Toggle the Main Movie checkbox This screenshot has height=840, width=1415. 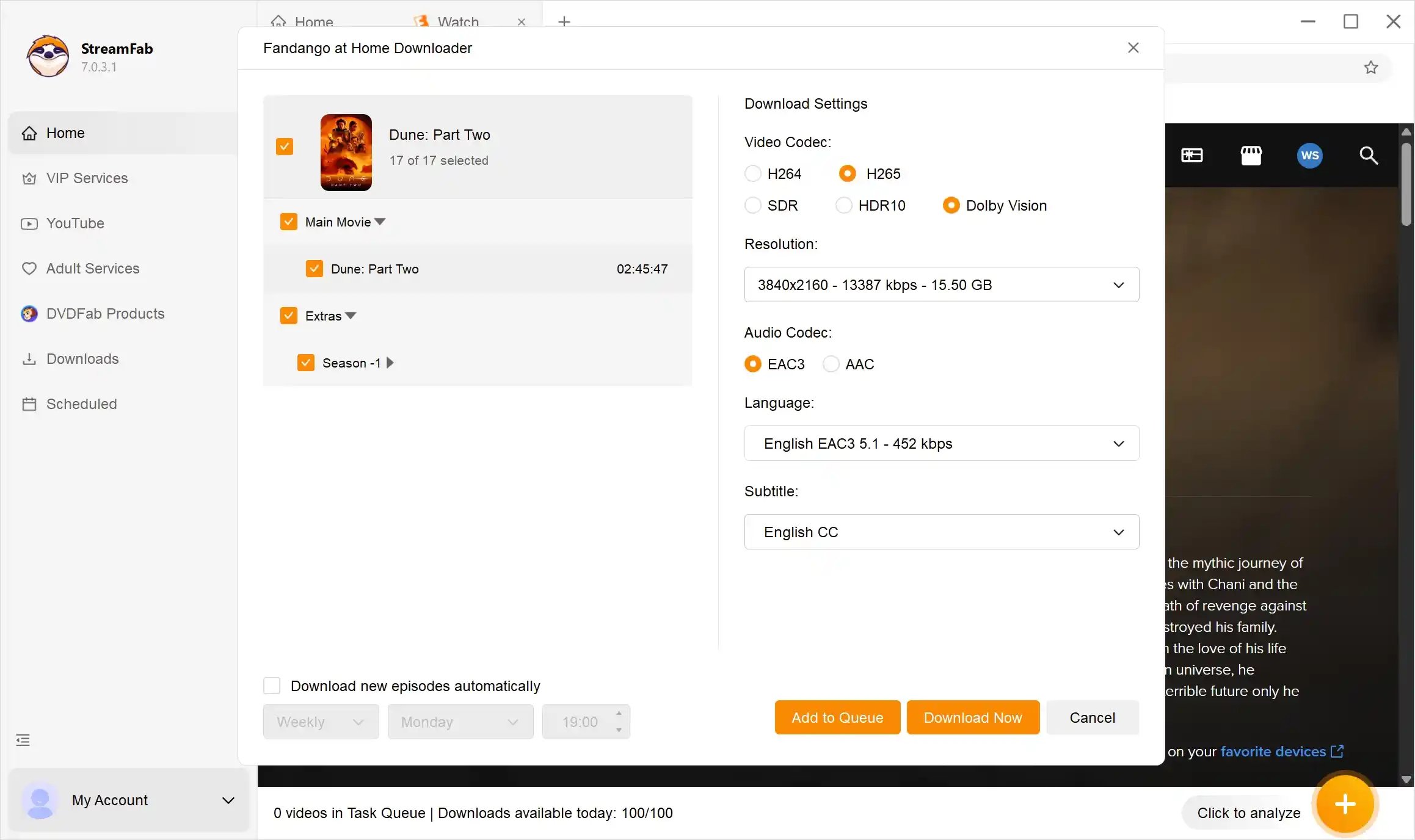click(x=289, y=222)
